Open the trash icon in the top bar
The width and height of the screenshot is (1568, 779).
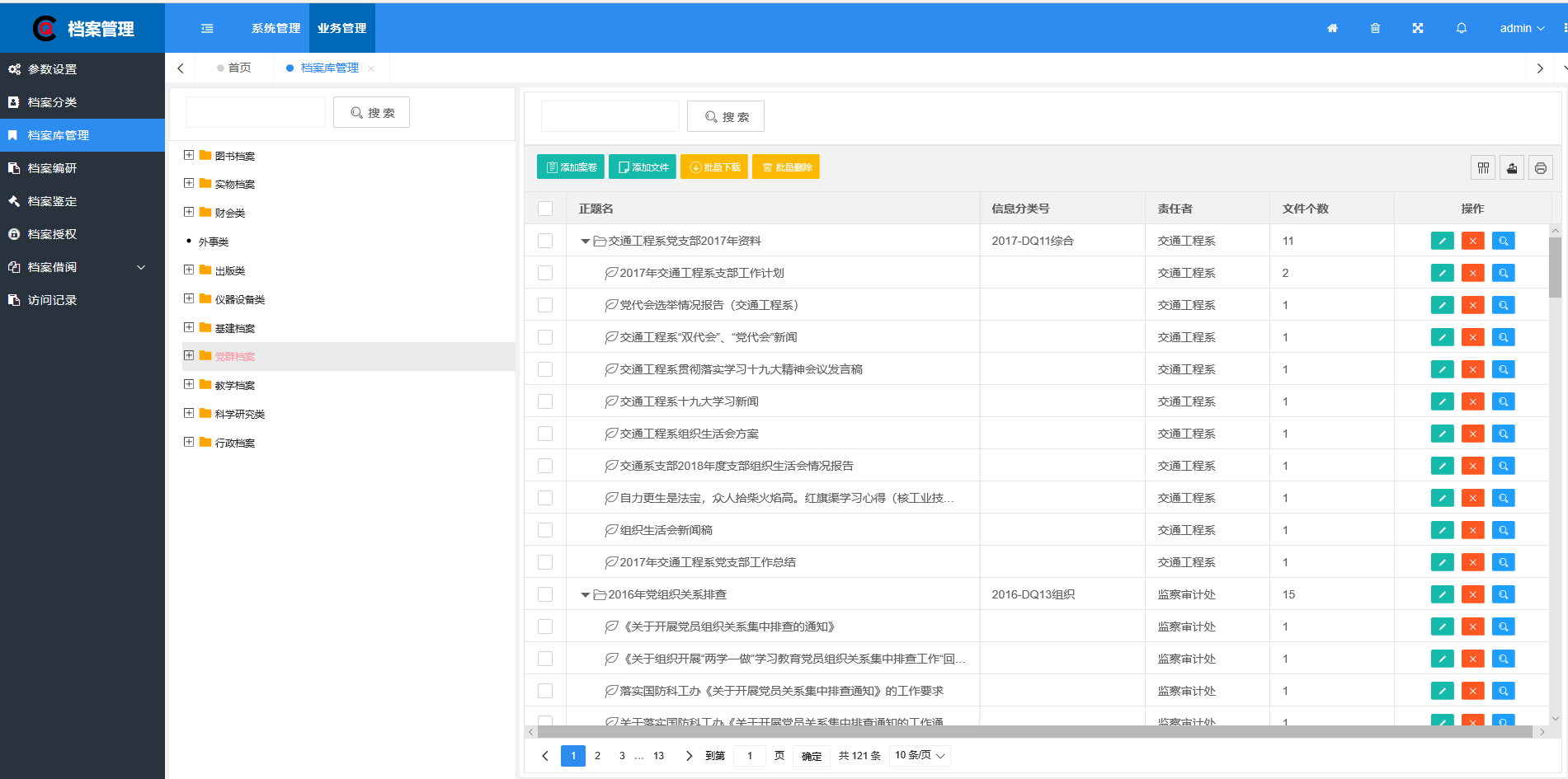1375,27
